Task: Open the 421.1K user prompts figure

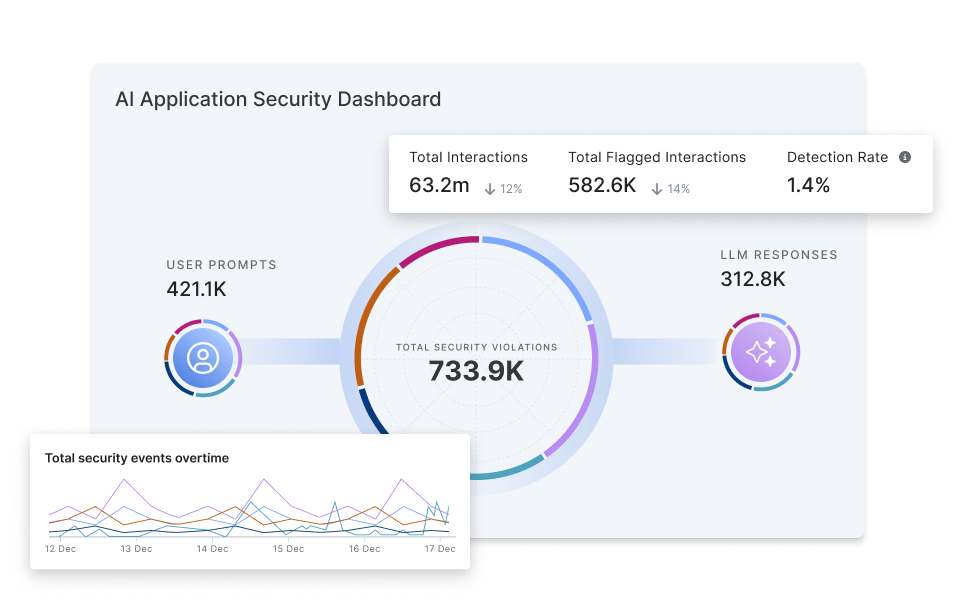Action: pos(198,289)
